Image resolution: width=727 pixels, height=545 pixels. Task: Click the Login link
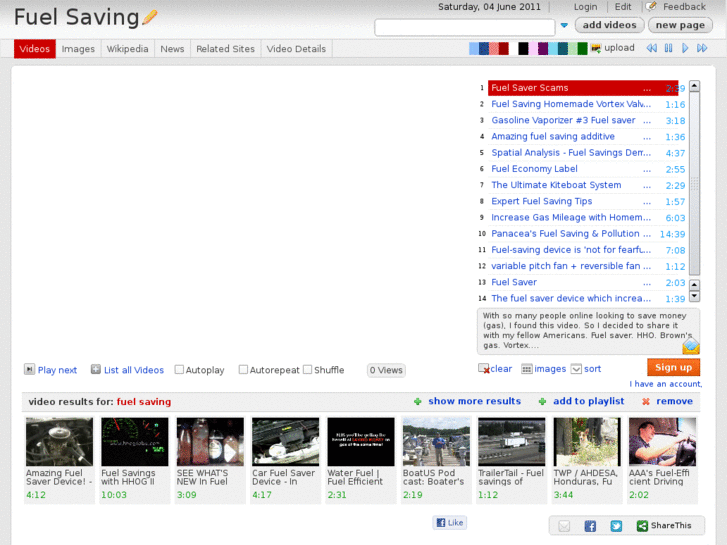(586, 7)
